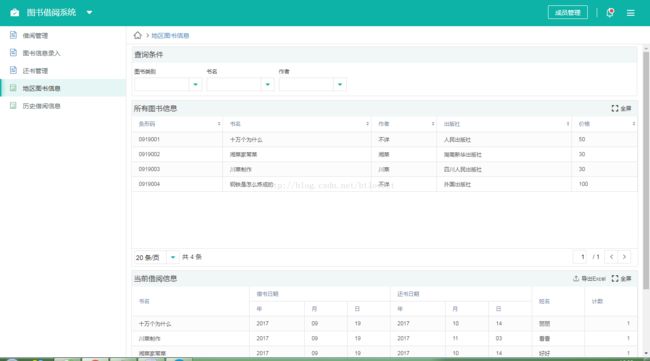Click price cell 50
Viewport: 650px width, 361px height.
tap(582, 139)
